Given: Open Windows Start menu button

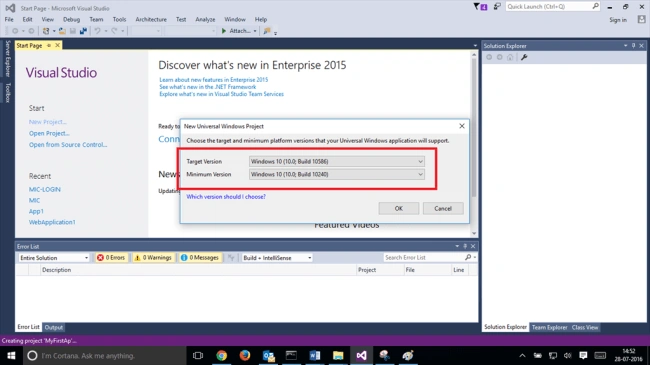Looking at the screenshot, I should coord(11,355).
